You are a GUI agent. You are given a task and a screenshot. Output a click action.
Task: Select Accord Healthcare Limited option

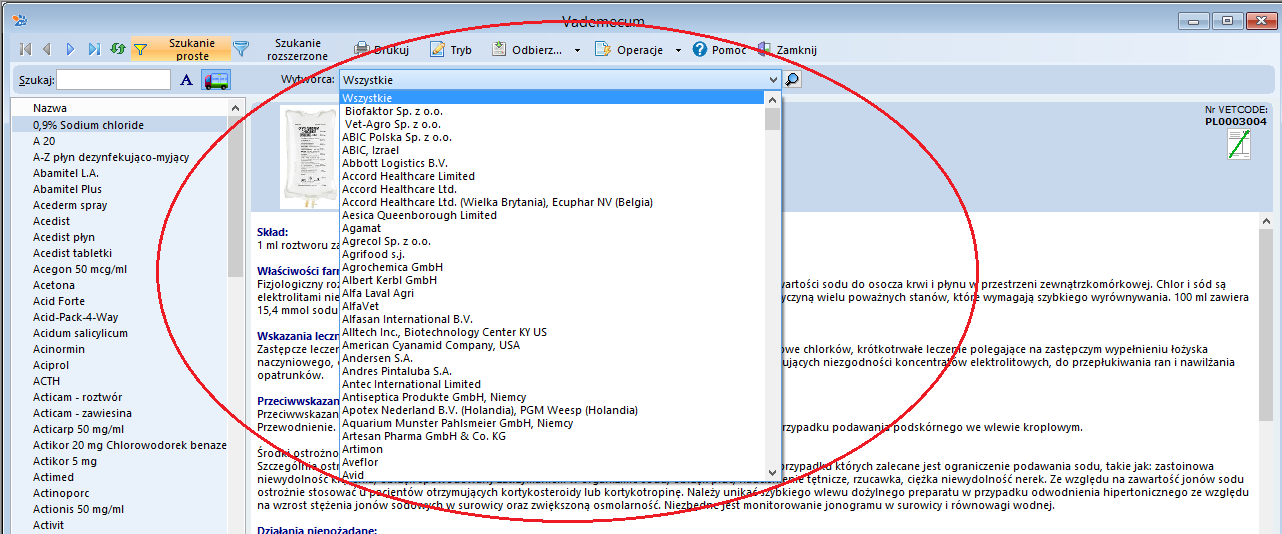click(553, 176)
